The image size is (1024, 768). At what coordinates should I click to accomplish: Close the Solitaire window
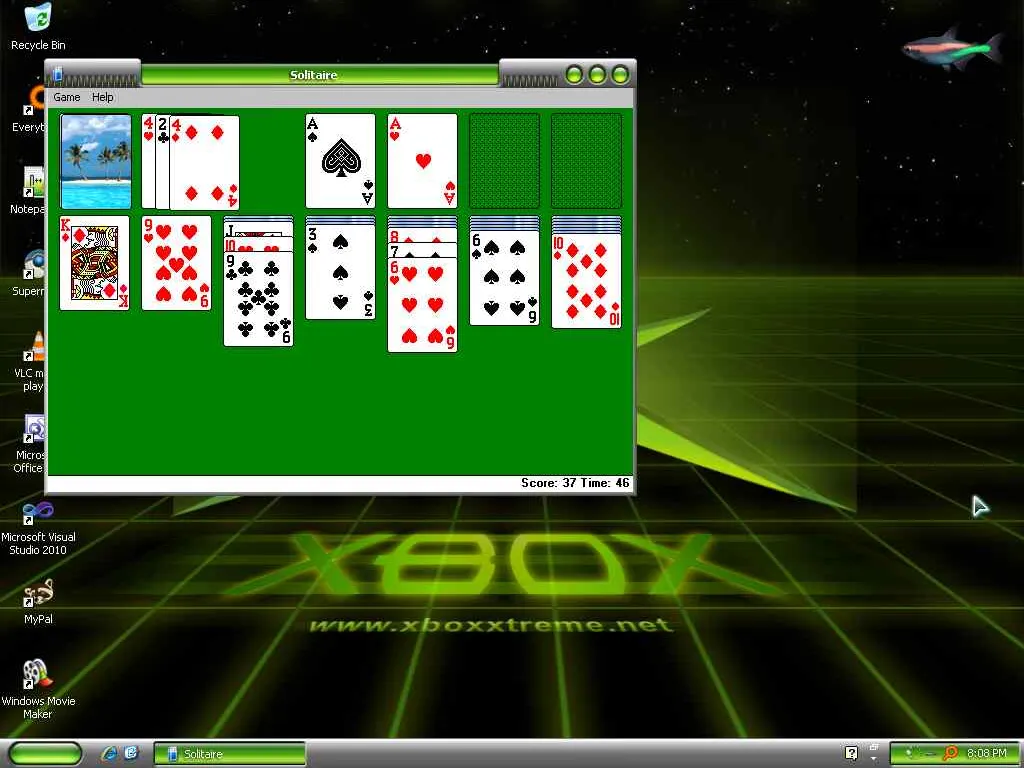(x=620, y=74)
